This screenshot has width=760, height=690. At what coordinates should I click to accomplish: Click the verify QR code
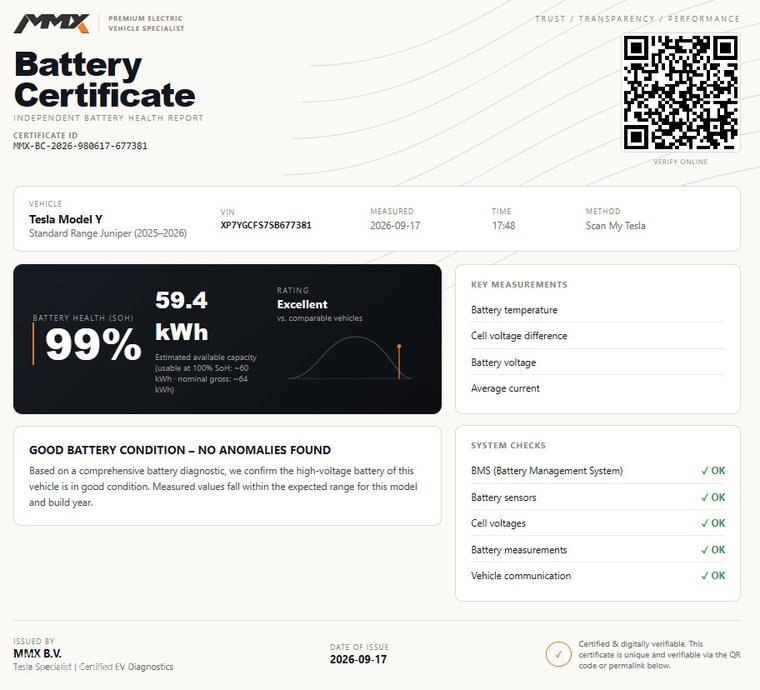[x=681, y=92]
